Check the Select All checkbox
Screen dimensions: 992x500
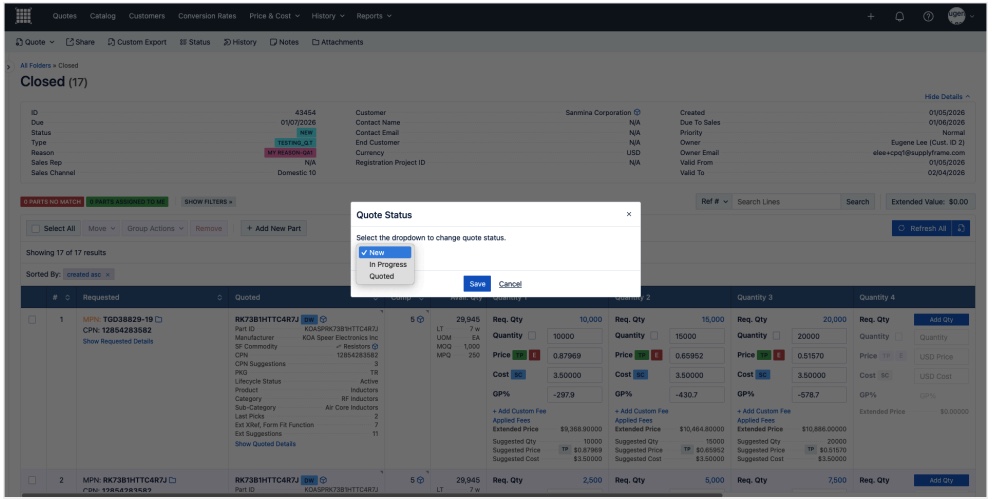(37, 228)
